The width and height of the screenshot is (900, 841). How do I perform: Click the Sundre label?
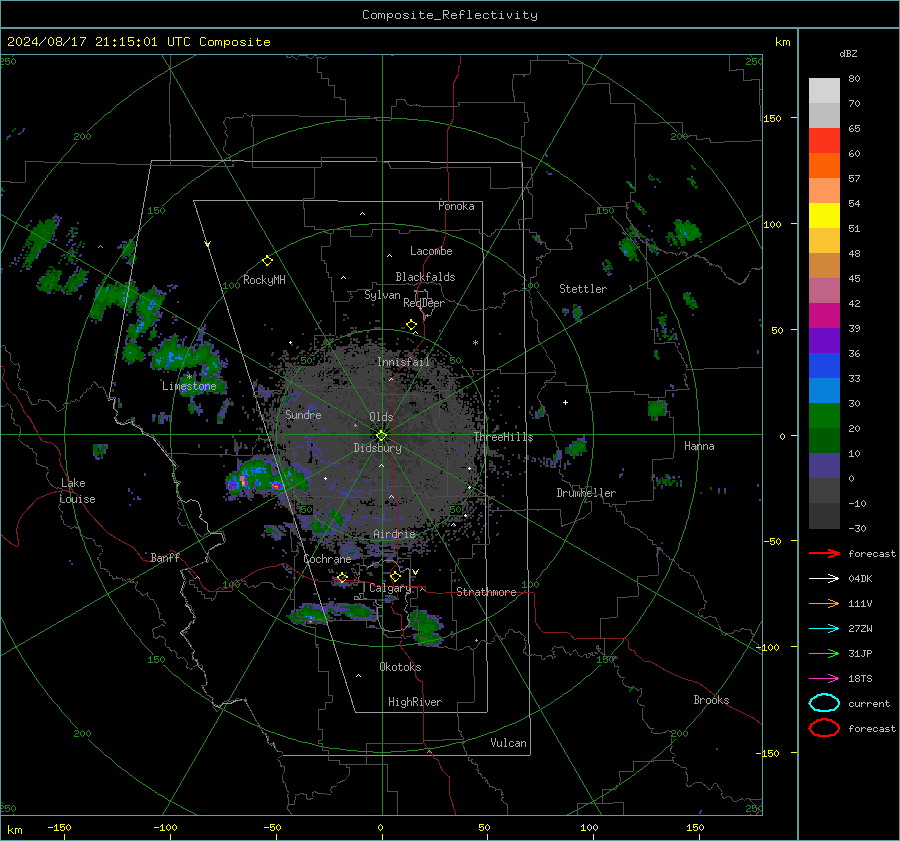click(303, 414)
